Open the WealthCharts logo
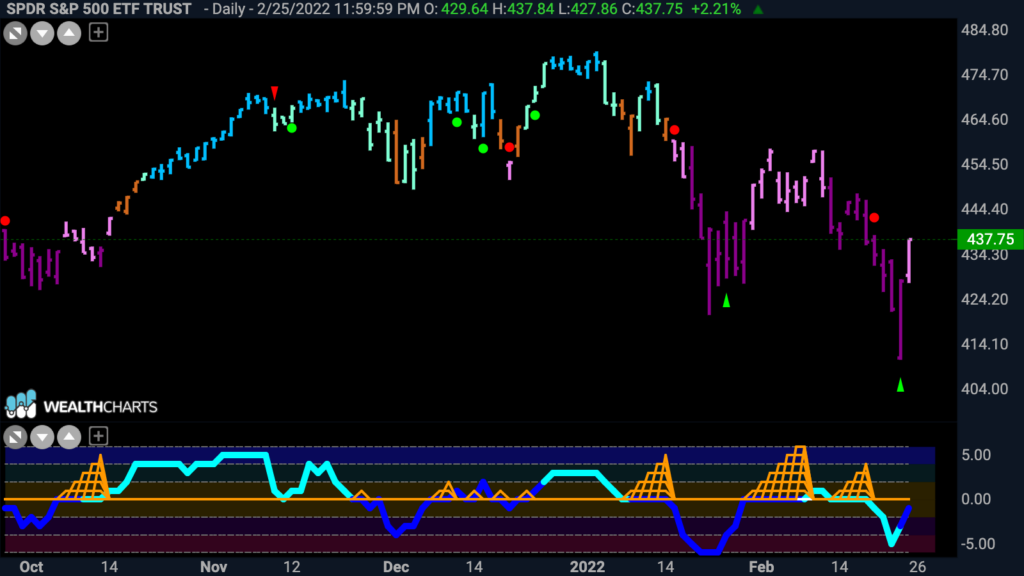 coord(81,406)
